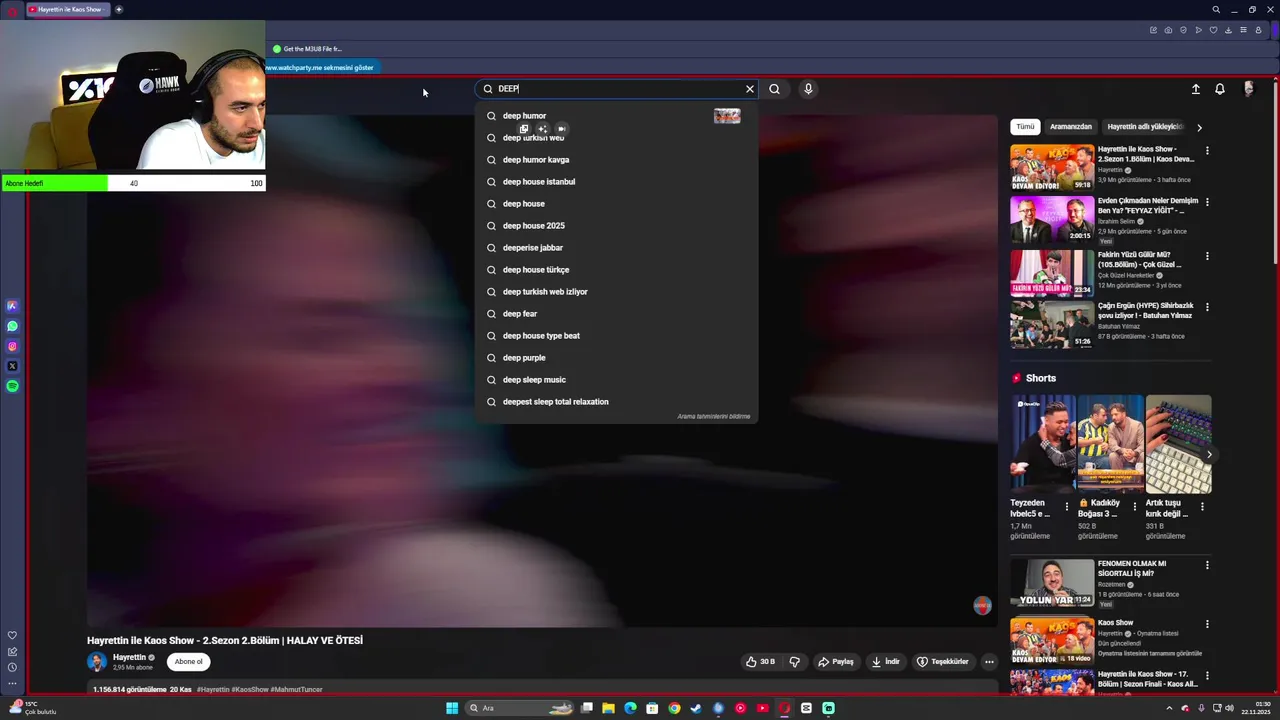The height and width of the screenshot is (720, 1280).
Task: Select the "Hayrettin adlı yükleyici" chip
Action: coord(1145,127)
